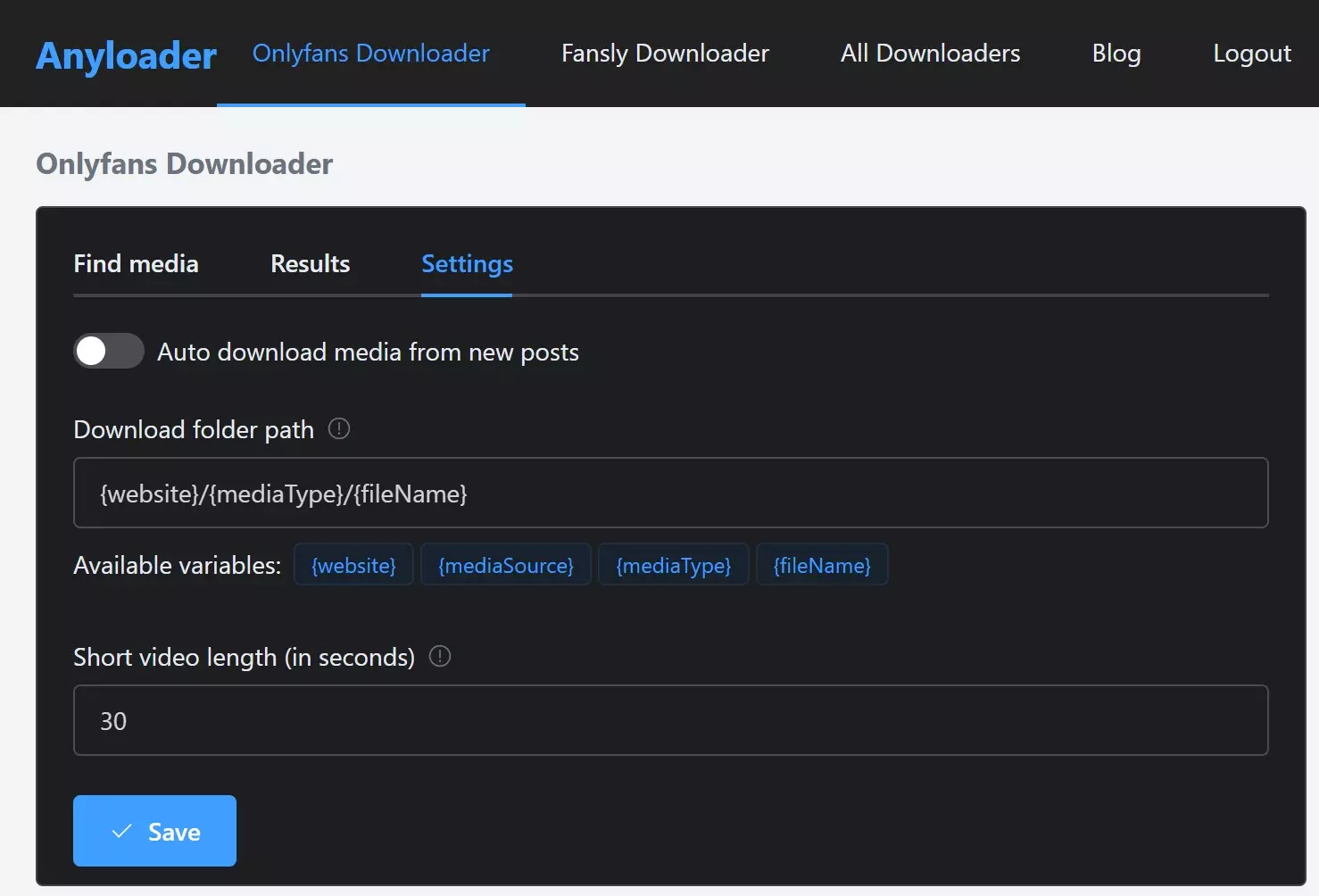Viewport: 1319px width, 896px height.
Task: Click the Onlyfans Downloader page heading
Action: [x=184, y=164]
